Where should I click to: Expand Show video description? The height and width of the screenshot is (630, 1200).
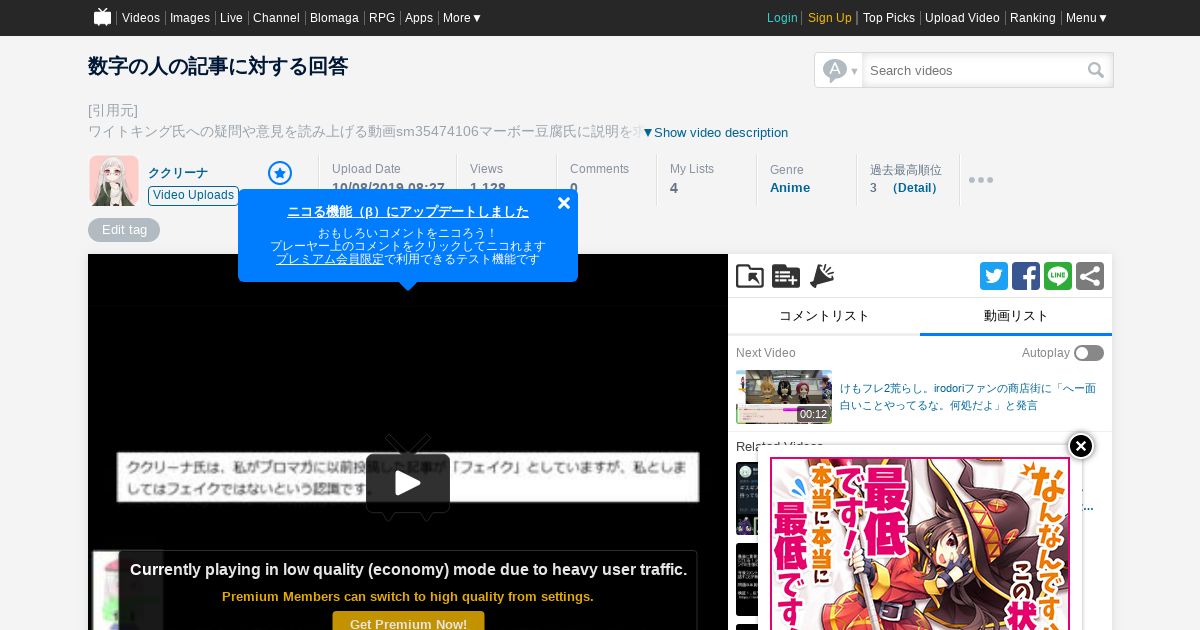pyautogui.click(x=715, y=133)
